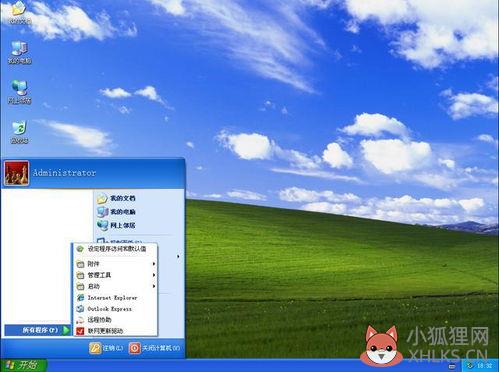Click the Administrator chess avatar picture
Image resolution: width=499 pixels, height=372 pixels.
[16, 173]
